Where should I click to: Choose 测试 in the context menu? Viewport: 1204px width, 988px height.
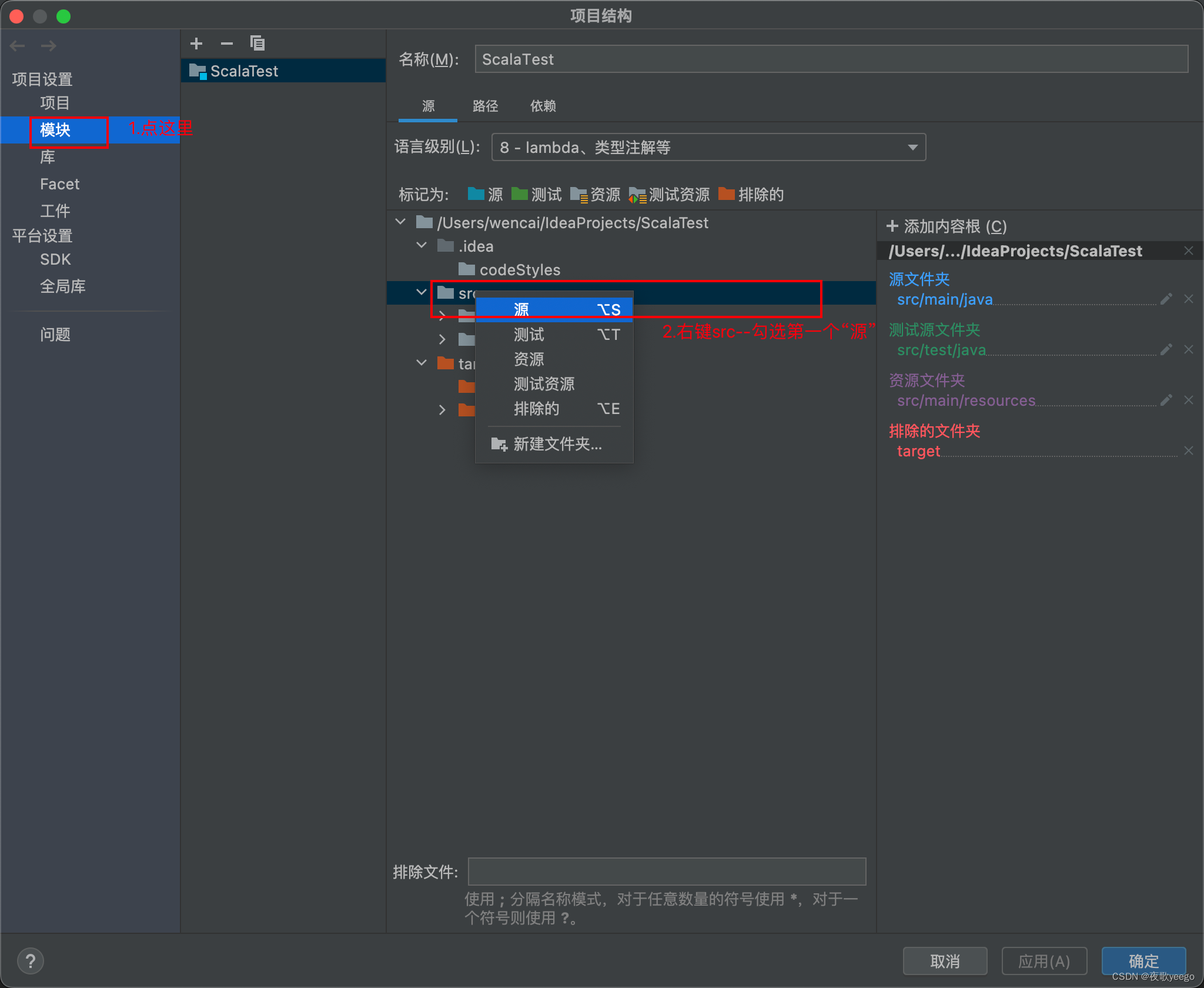coord(554,335)
